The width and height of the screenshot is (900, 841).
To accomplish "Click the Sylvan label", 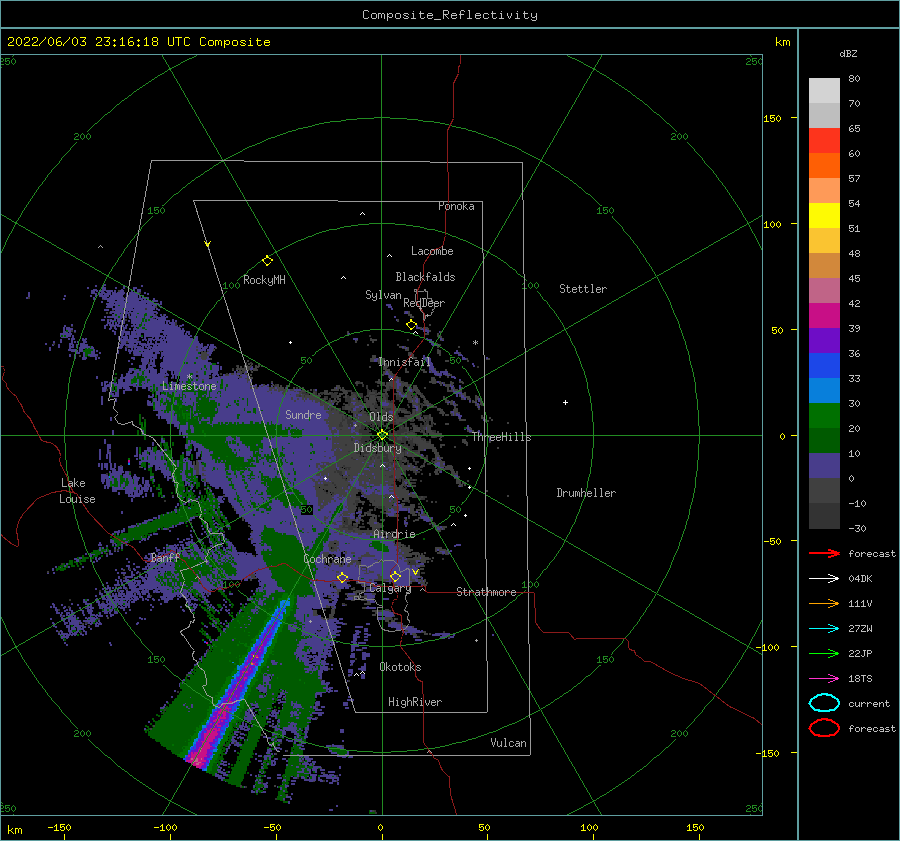I will pos(383,295).
